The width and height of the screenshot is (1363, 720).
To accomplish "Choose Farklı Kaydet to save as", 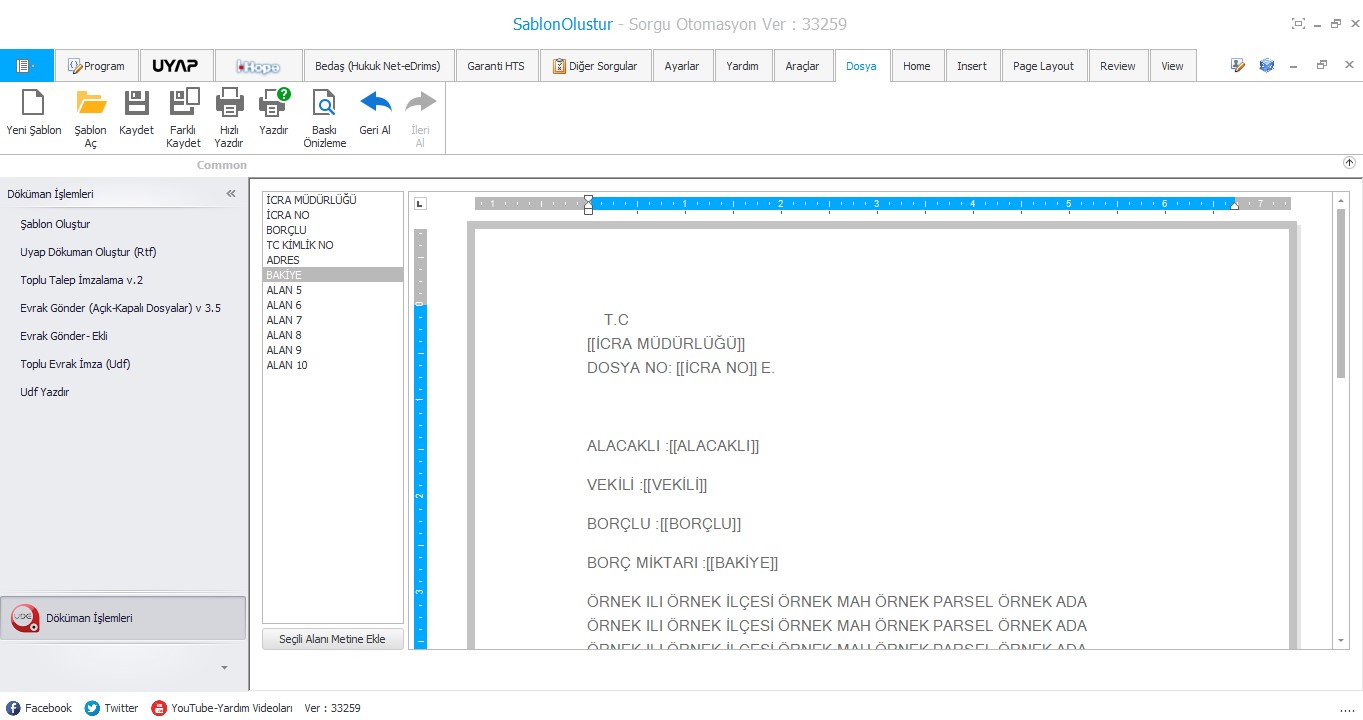I will (184, 119).
